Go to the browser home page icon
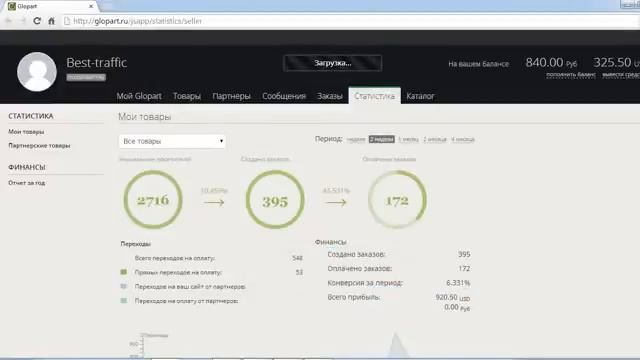Screen dimensions: 640x360 51,21
